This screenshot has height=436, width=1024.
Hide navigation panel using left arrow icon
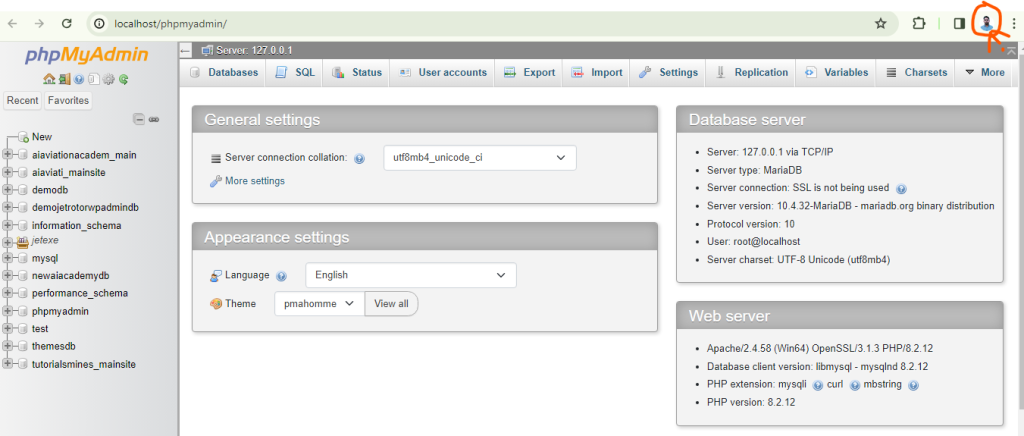tap(185, 50)
